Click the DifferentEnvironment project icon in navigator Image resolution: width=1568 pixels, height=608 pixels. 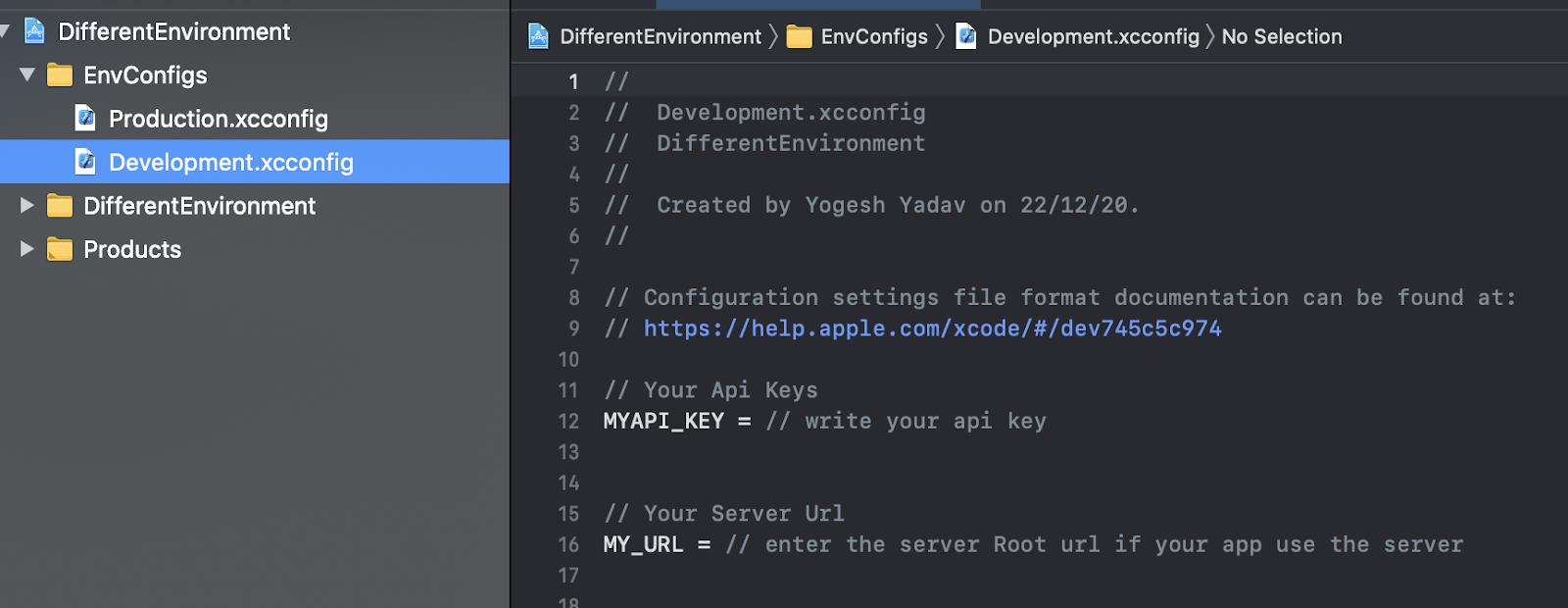(x=34, y=31)
